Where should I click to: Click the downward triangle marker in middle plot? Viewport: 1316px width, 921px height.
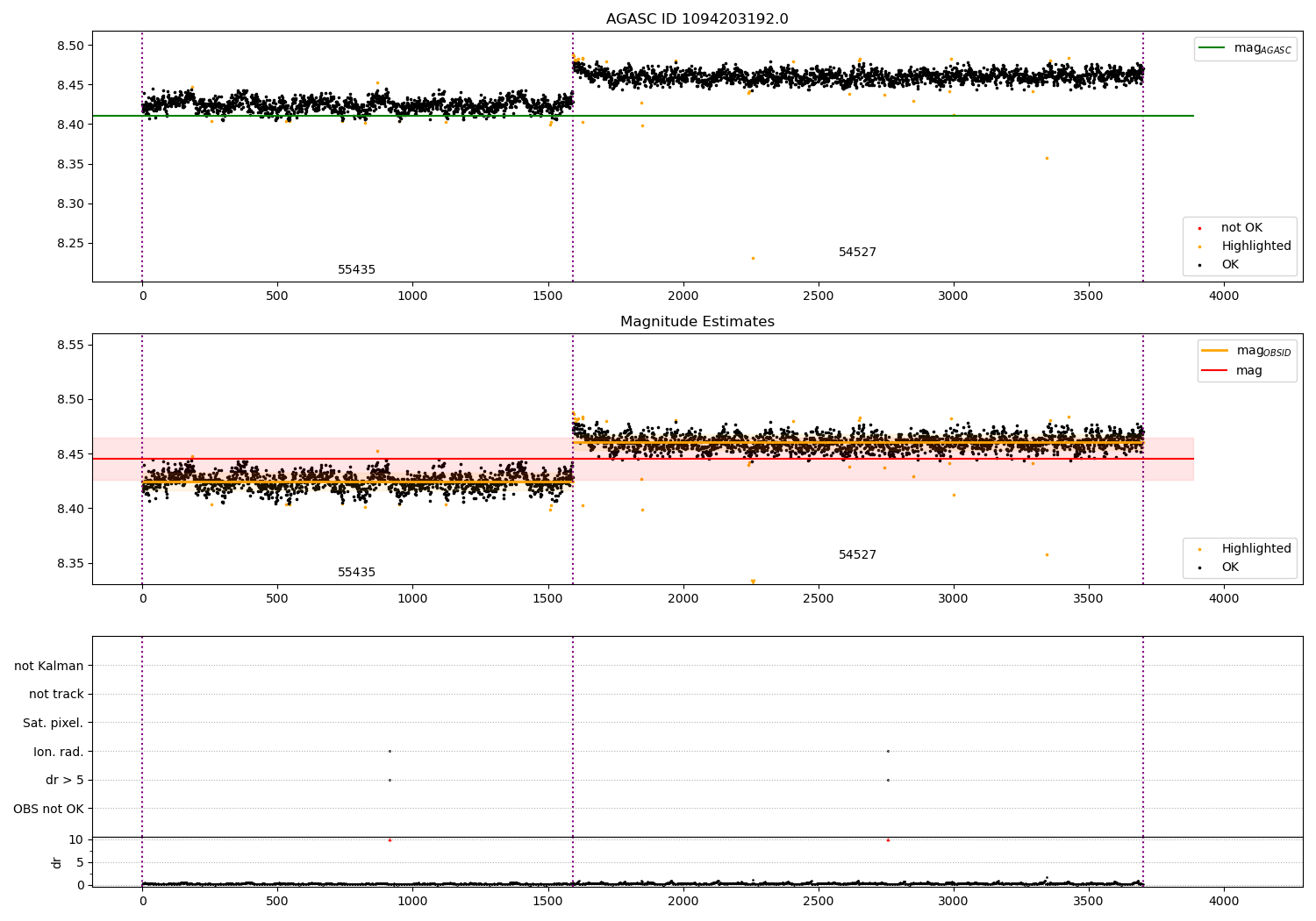pos(753,582)
